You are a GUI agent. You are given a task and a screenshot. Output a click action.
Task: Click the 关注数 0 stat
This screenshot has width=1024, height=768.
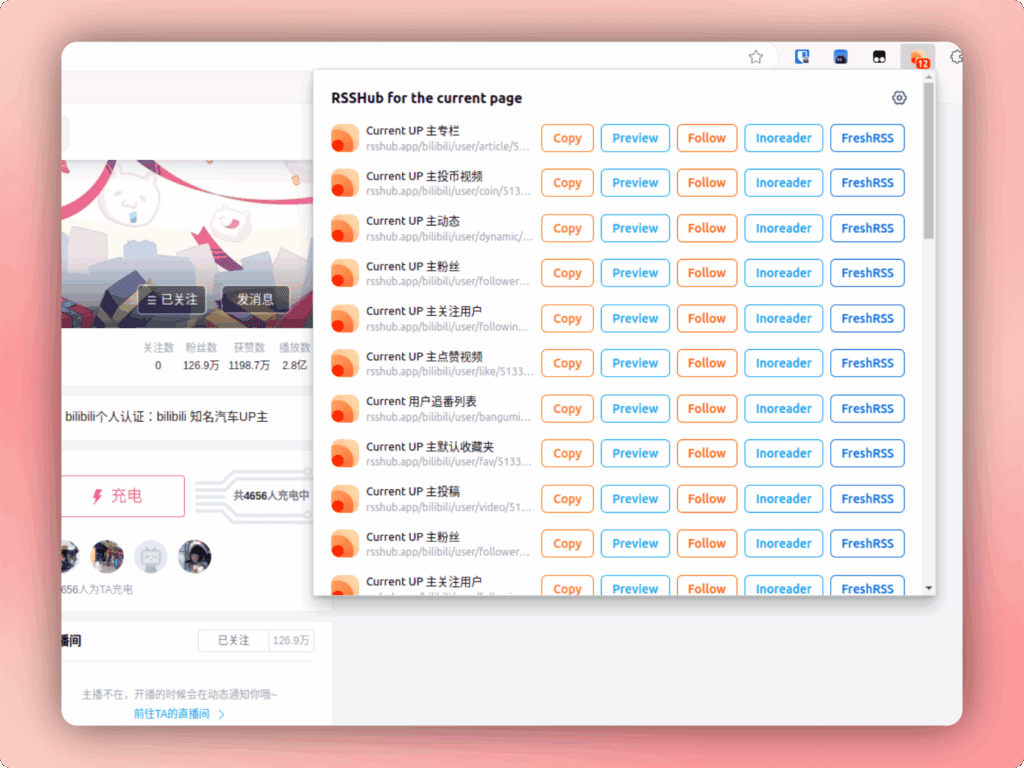(158, 357)
